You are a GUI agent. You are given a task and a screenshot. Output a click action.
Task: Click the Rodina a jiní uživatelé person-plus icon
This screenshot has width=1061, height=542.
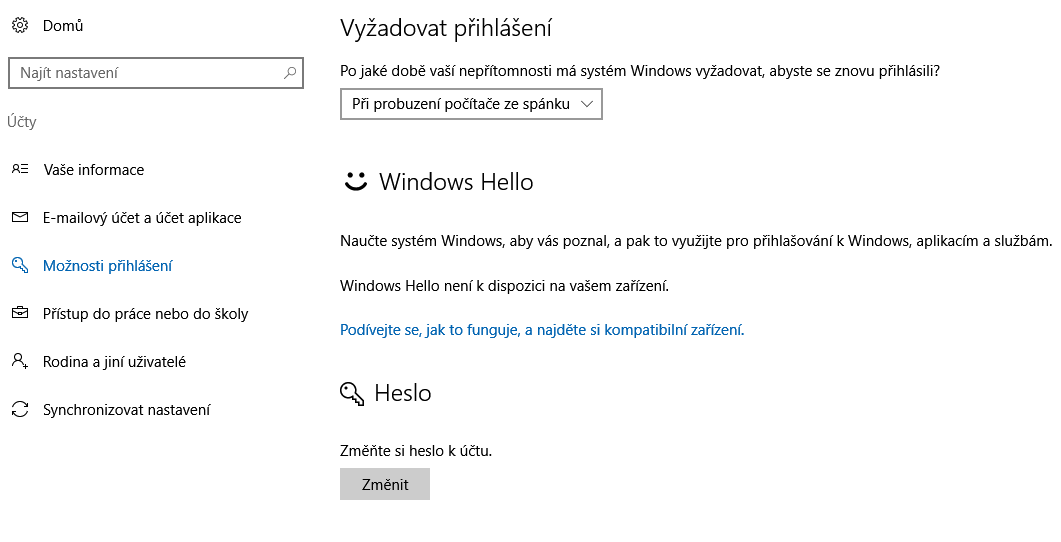[20, 361]
